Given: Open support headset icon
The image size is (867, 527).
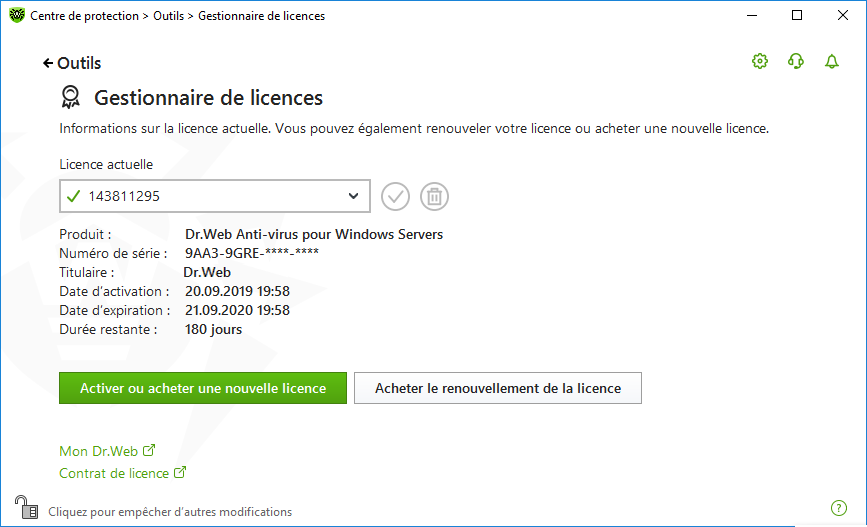Looking at the screenshot, I should point(796,61).
